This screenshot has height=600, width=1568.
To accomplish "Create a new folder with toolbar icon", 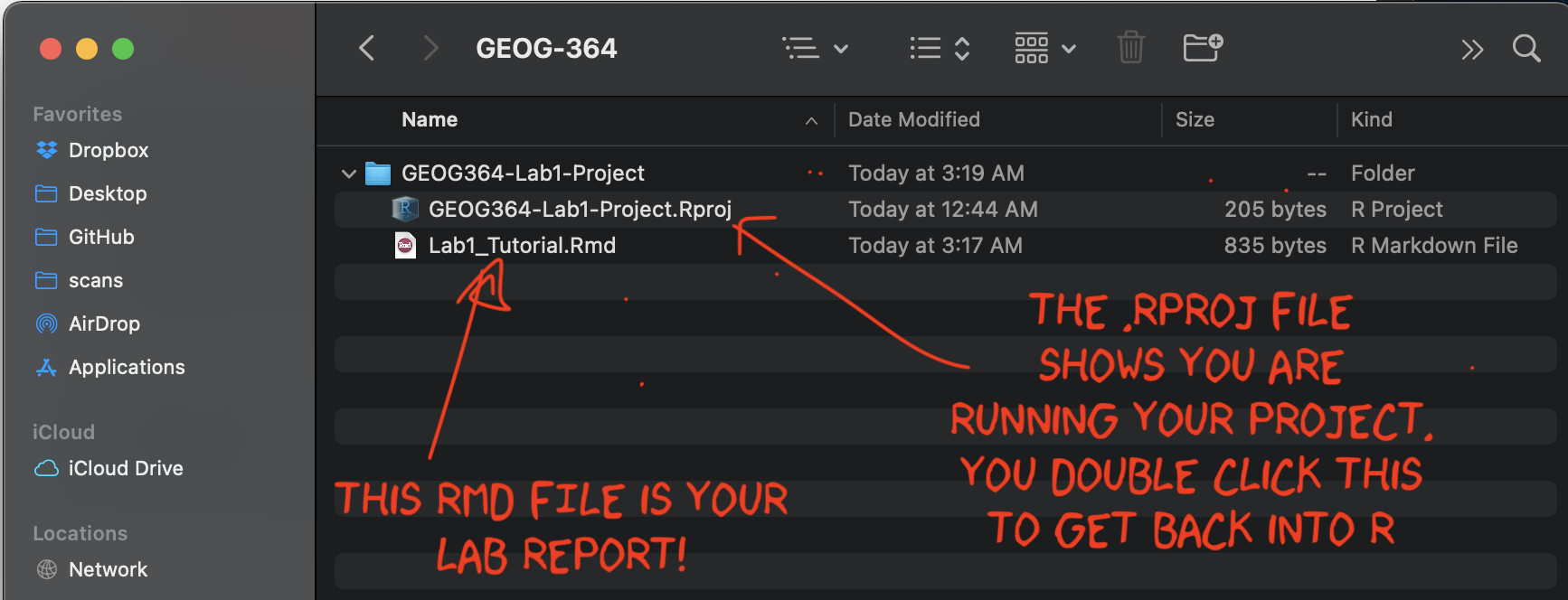I will (1203, 47).
